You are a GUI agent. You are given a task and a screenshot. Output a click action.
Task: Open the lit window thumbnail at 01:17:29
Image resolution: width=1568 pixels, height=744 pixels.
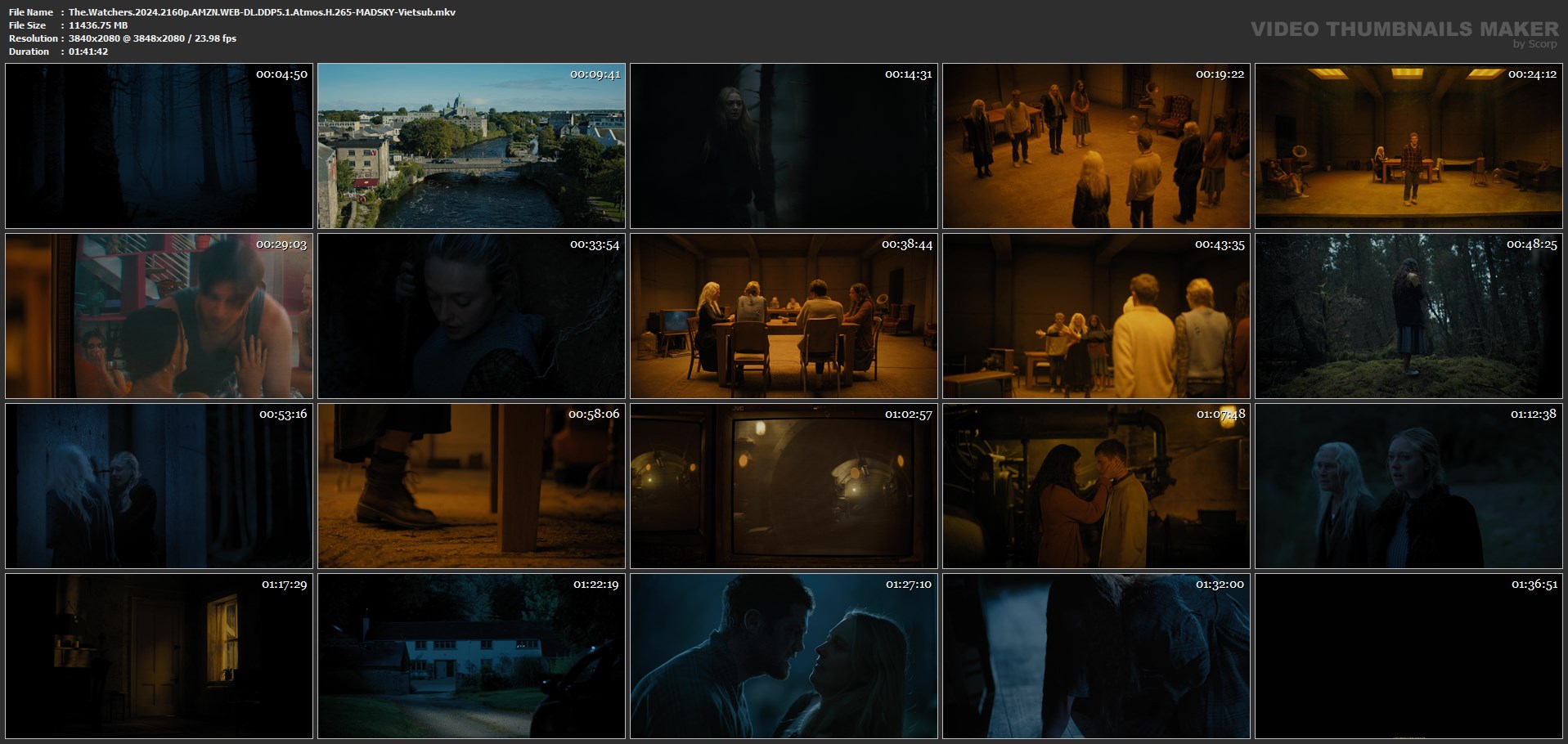tap(159, 656)
